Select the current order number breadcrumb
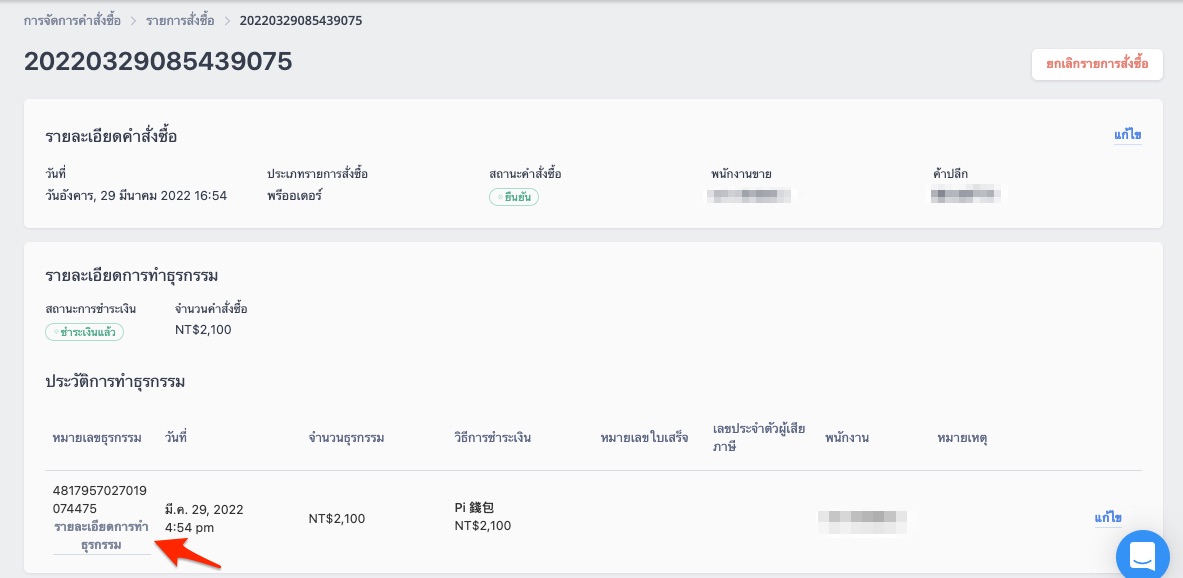 pyautogui.click(x=301, y=21)
